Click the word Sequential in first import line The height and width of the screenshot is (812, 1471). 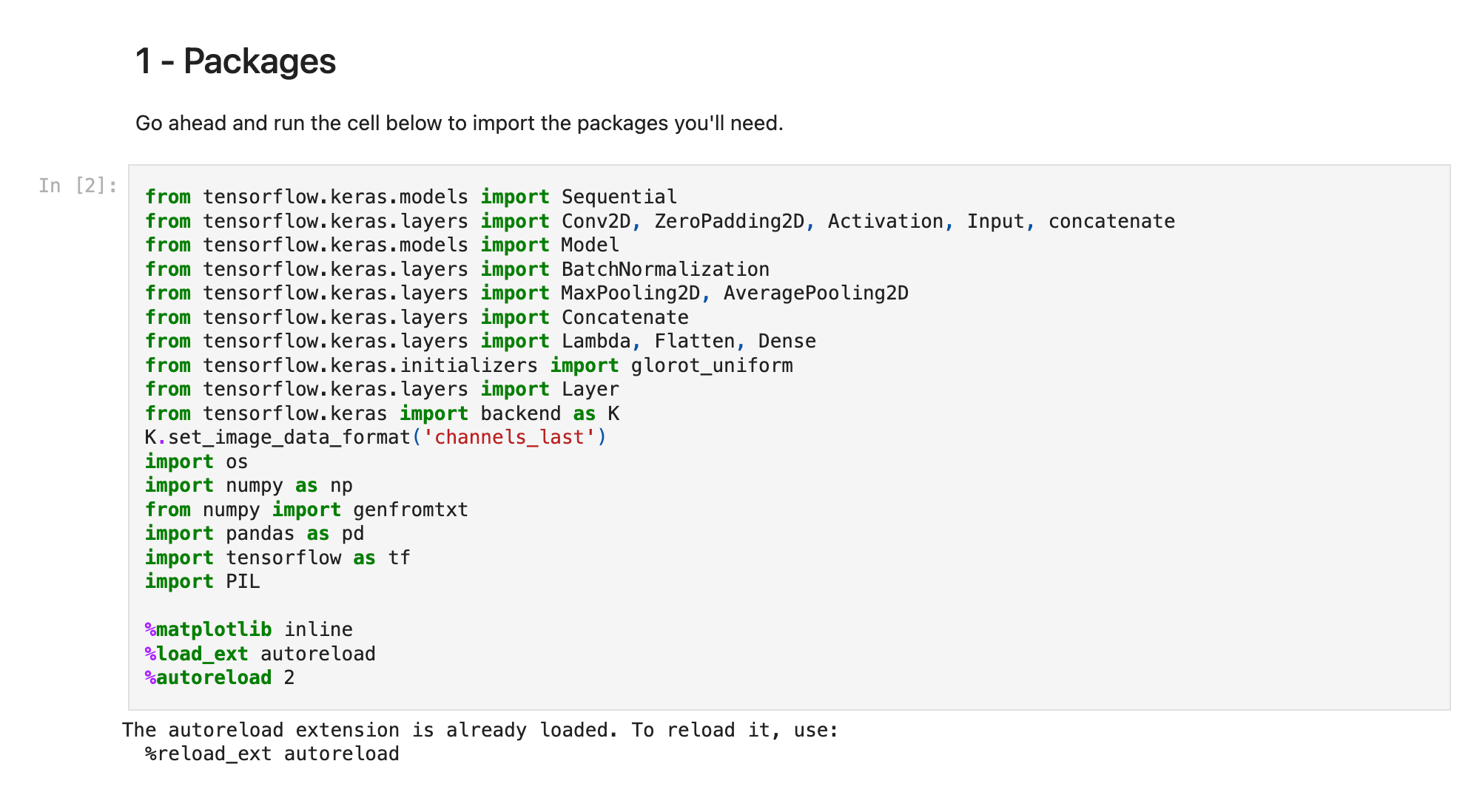pyautogui.click(x=619, y=197)
